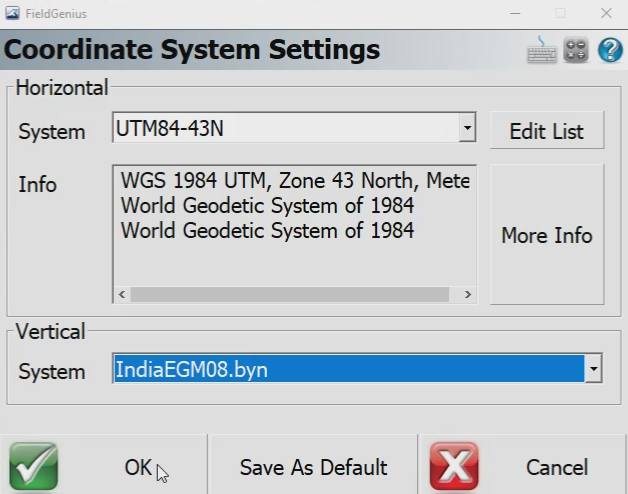Select the UTM84-43N combo box field

coord(284,129)
